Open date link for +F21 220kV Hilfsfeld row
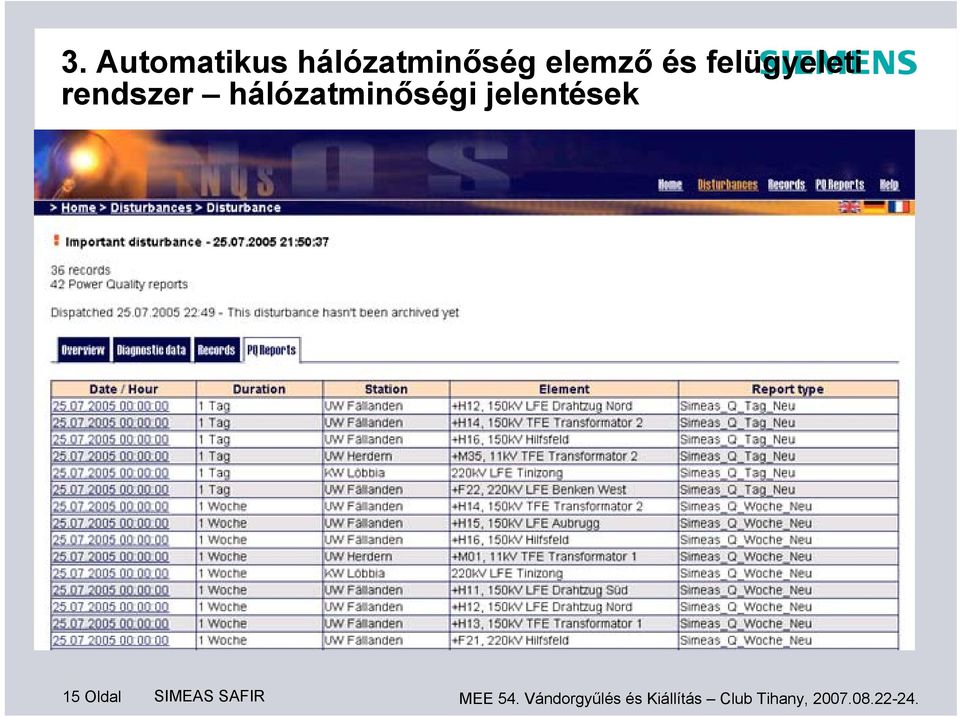 pos(110,640)
